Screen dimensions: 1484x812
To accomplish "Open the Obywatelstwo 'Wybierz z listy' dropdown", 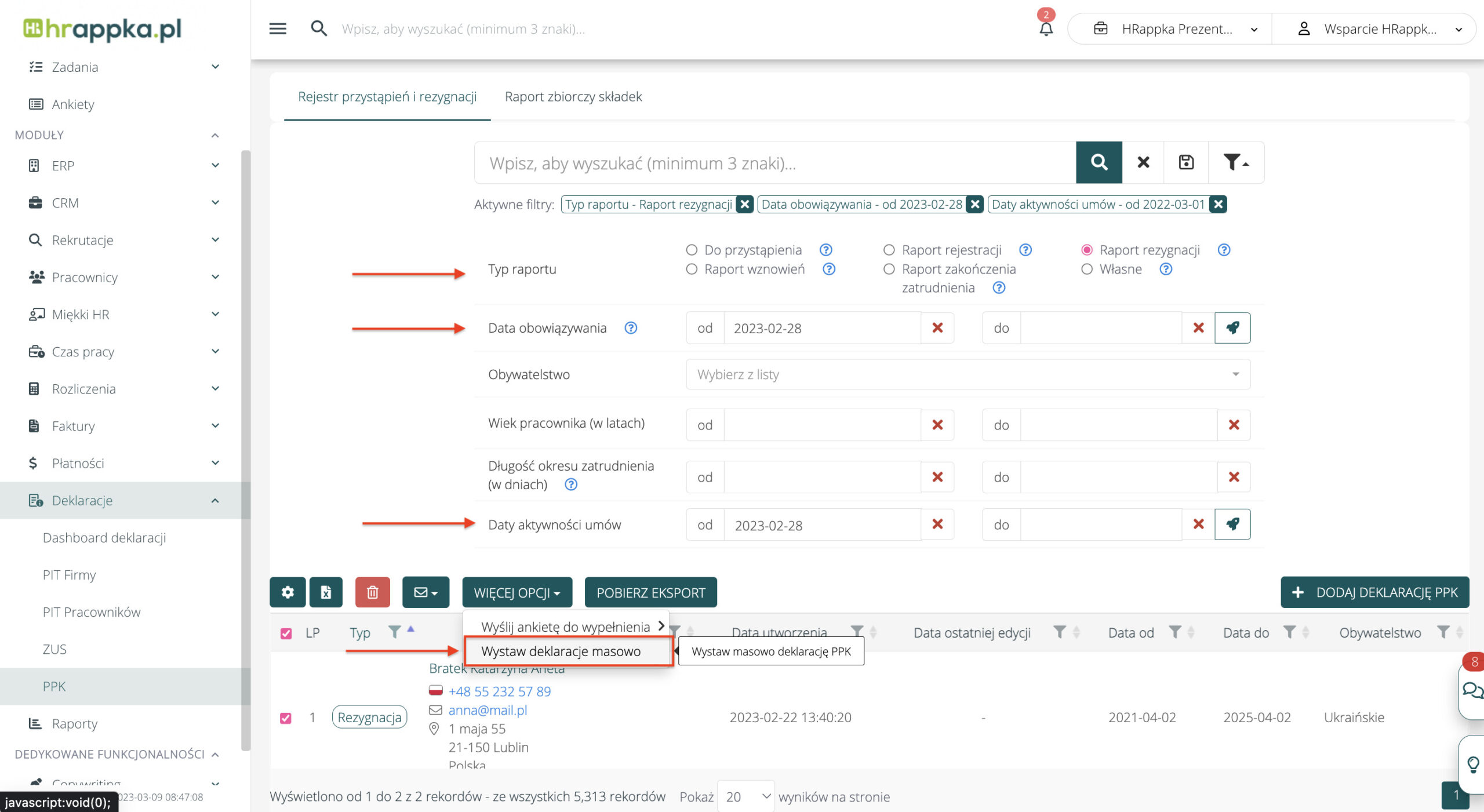I will pos(967,374).
